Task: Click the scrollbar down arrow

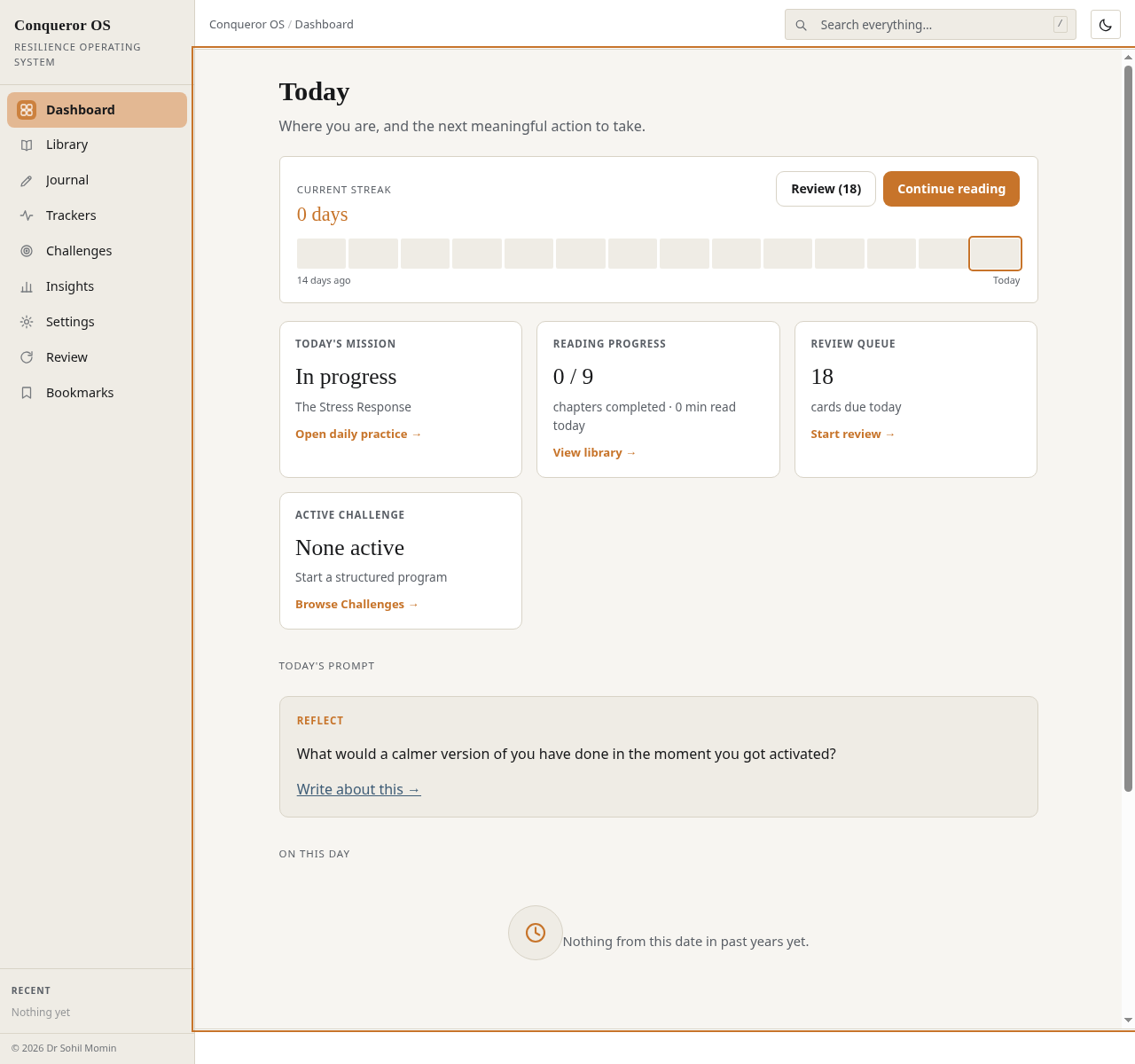Action: (x=1128, y=1021)
